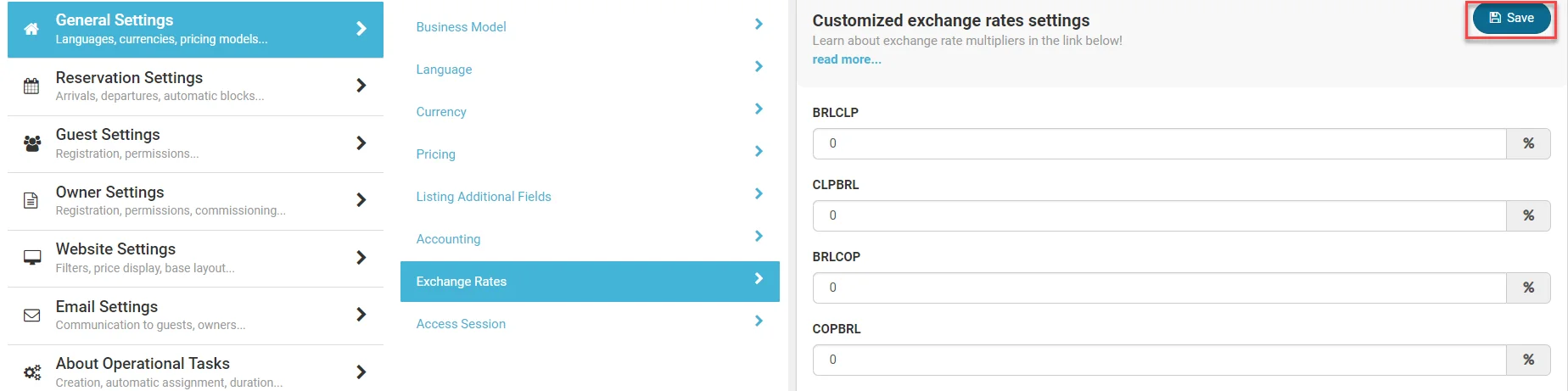Expand Reservation Settings chevron arrow

[361, 86]
